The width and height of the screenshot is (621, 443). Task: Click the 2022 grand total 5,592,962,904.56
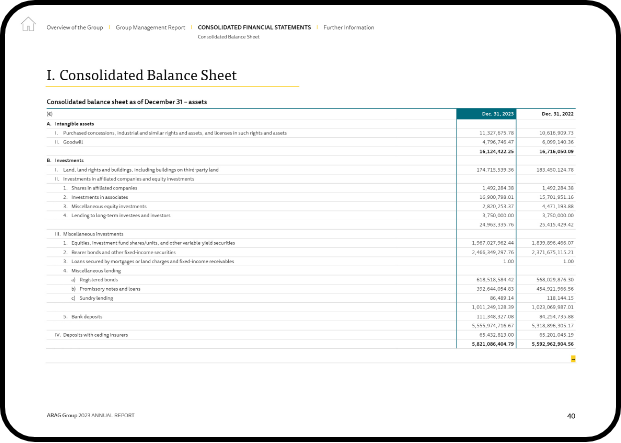[x=553, y=344]
